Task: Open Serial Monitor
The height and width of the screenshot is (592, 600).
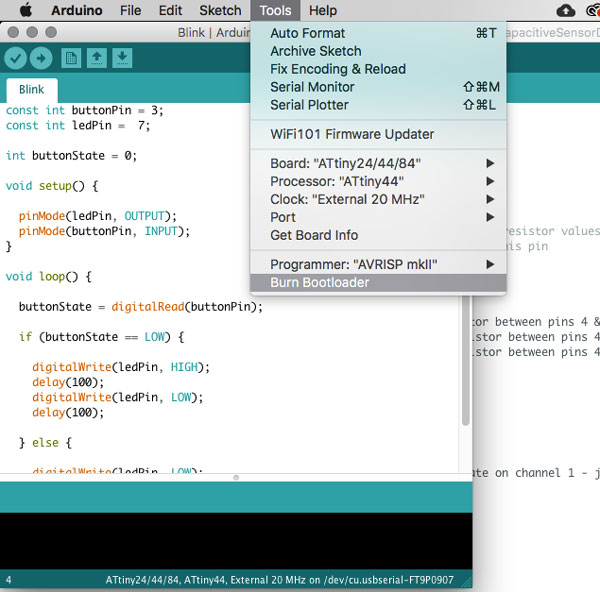Action: [x=378, y=87]
